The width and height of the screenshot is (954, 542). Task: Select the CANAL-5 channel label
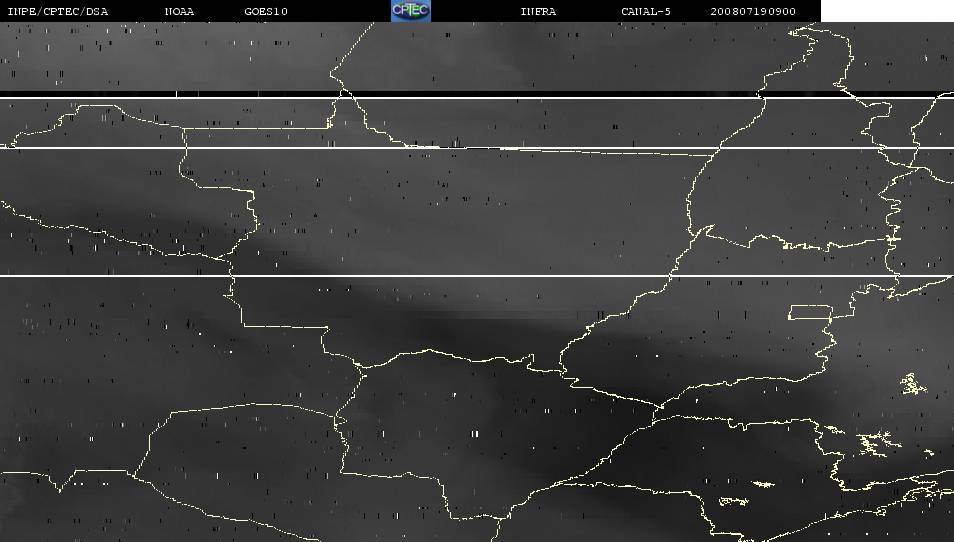click(646, 12)
